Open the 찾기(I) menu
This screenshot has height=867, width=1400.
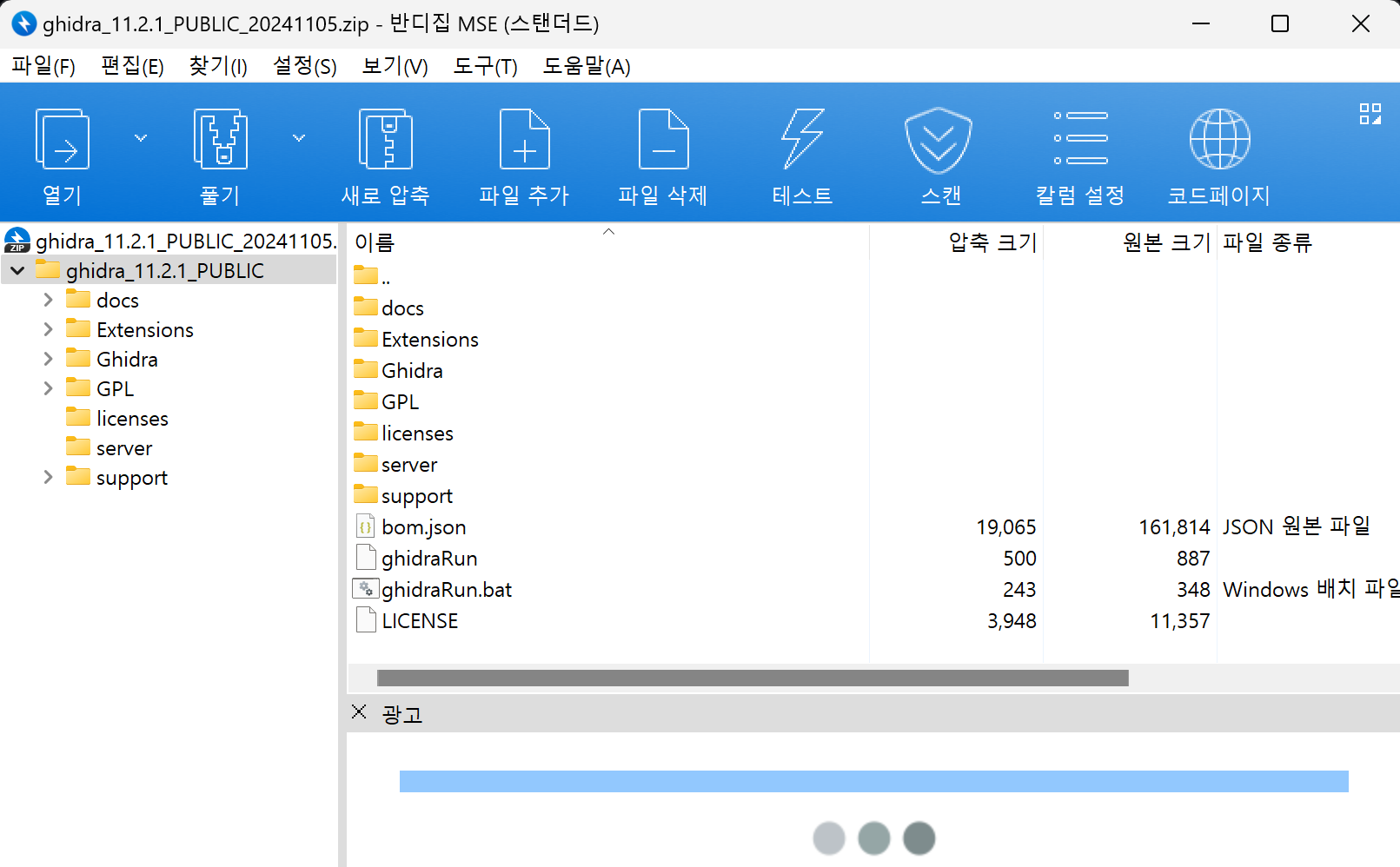click(x=218, y=67)
